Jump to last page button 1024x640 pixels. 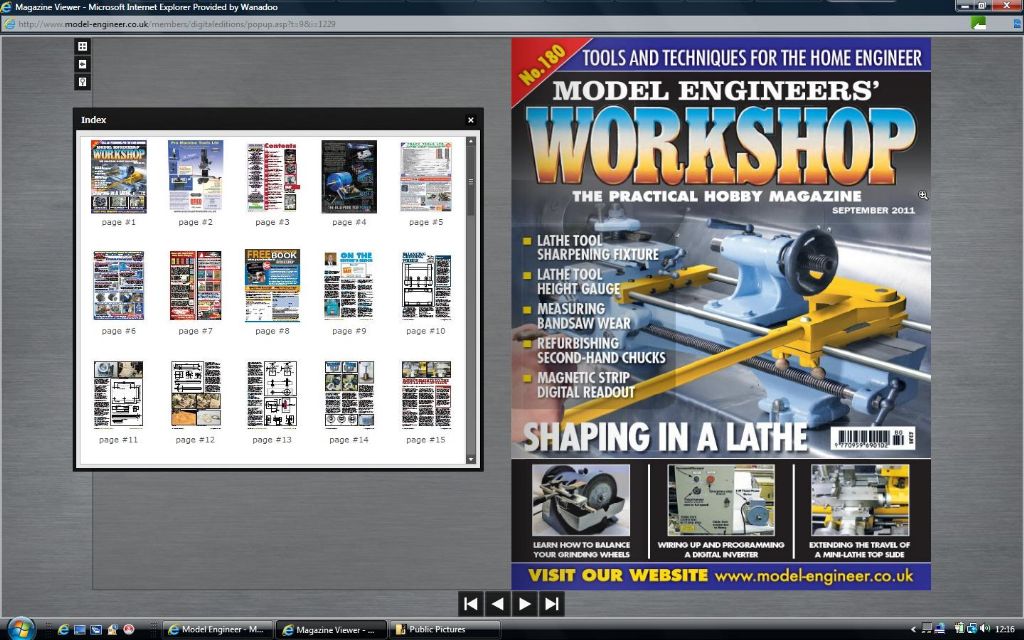(x=552, y=604)
